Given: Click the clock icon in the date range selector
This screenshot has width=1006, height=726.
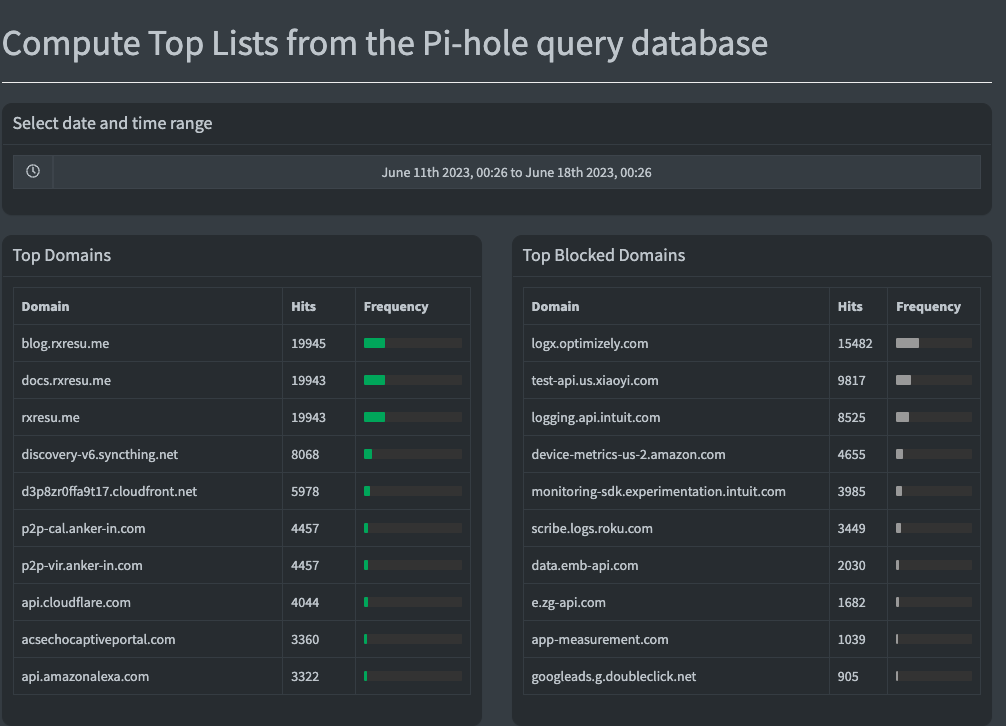Looking at the screenshot, I should (x=33, y=171).
